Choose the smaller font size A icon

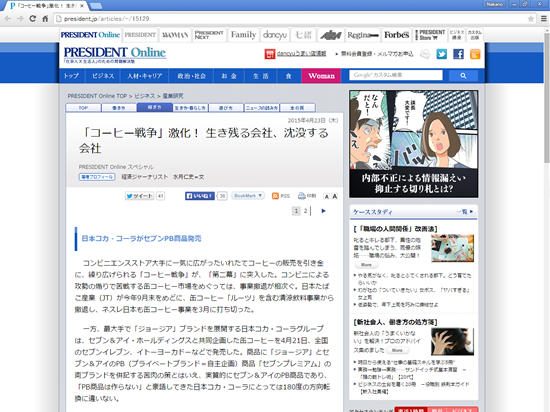327,196
